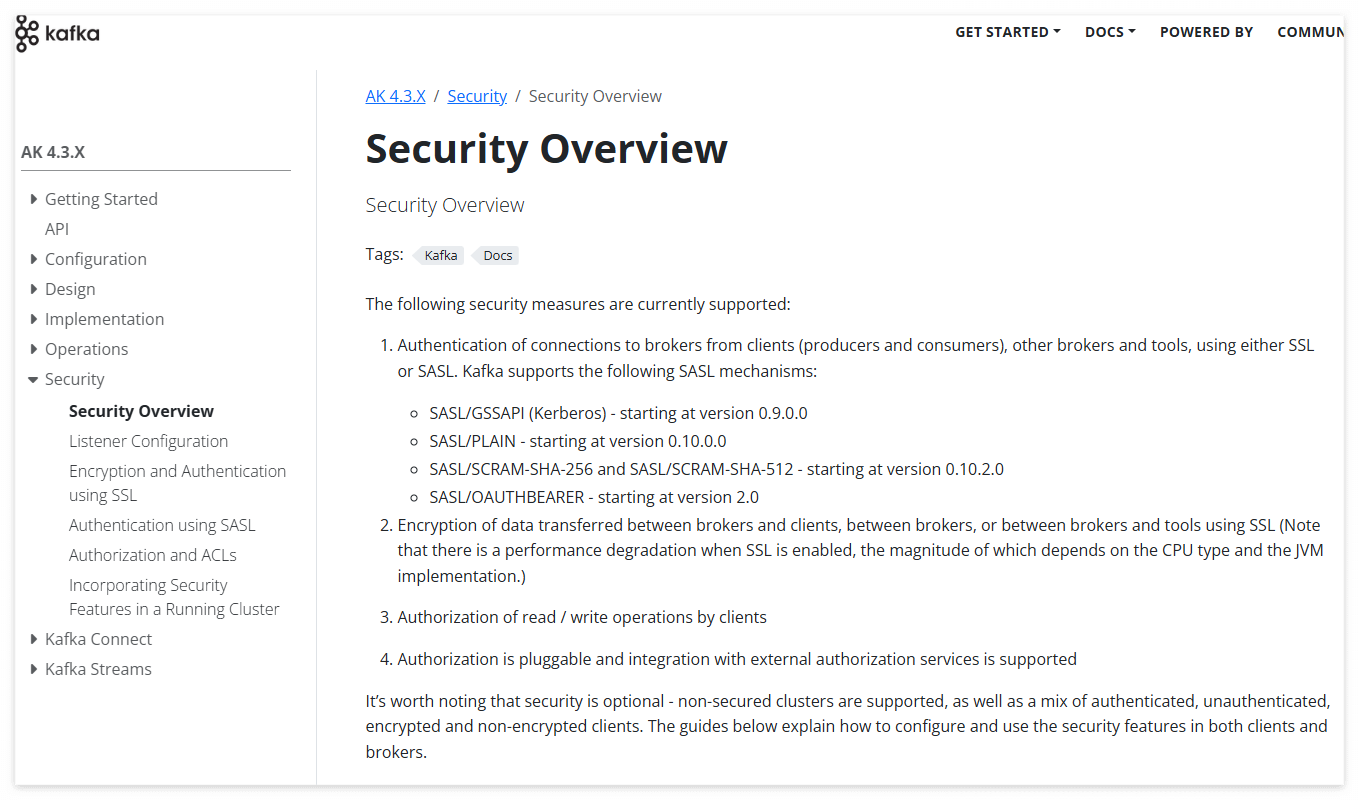Expand the Kafka Streams section arrow
1359x800 pixels.
coord(34,669)
